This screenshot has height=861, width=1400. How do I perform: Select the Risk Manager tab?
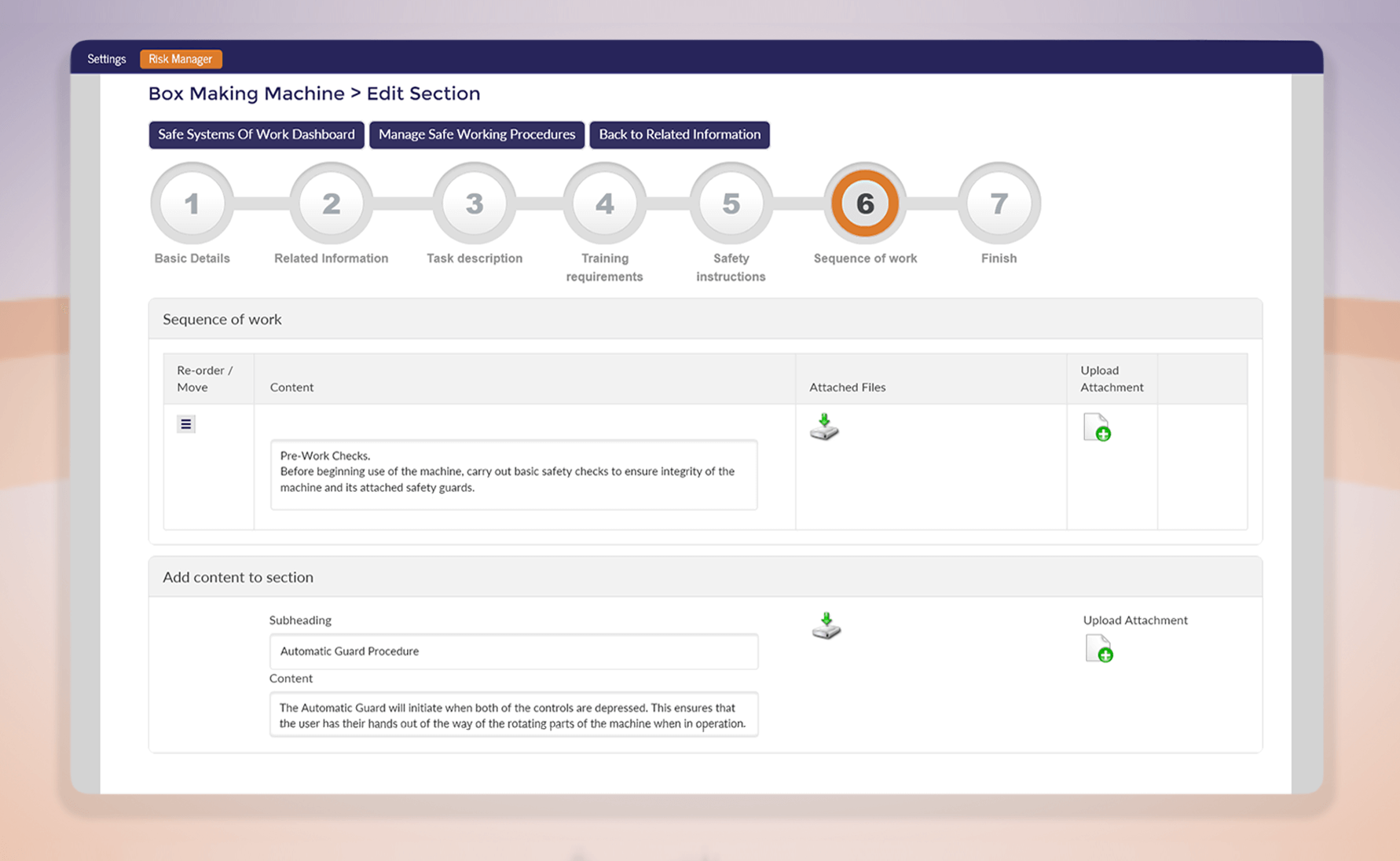180,58
